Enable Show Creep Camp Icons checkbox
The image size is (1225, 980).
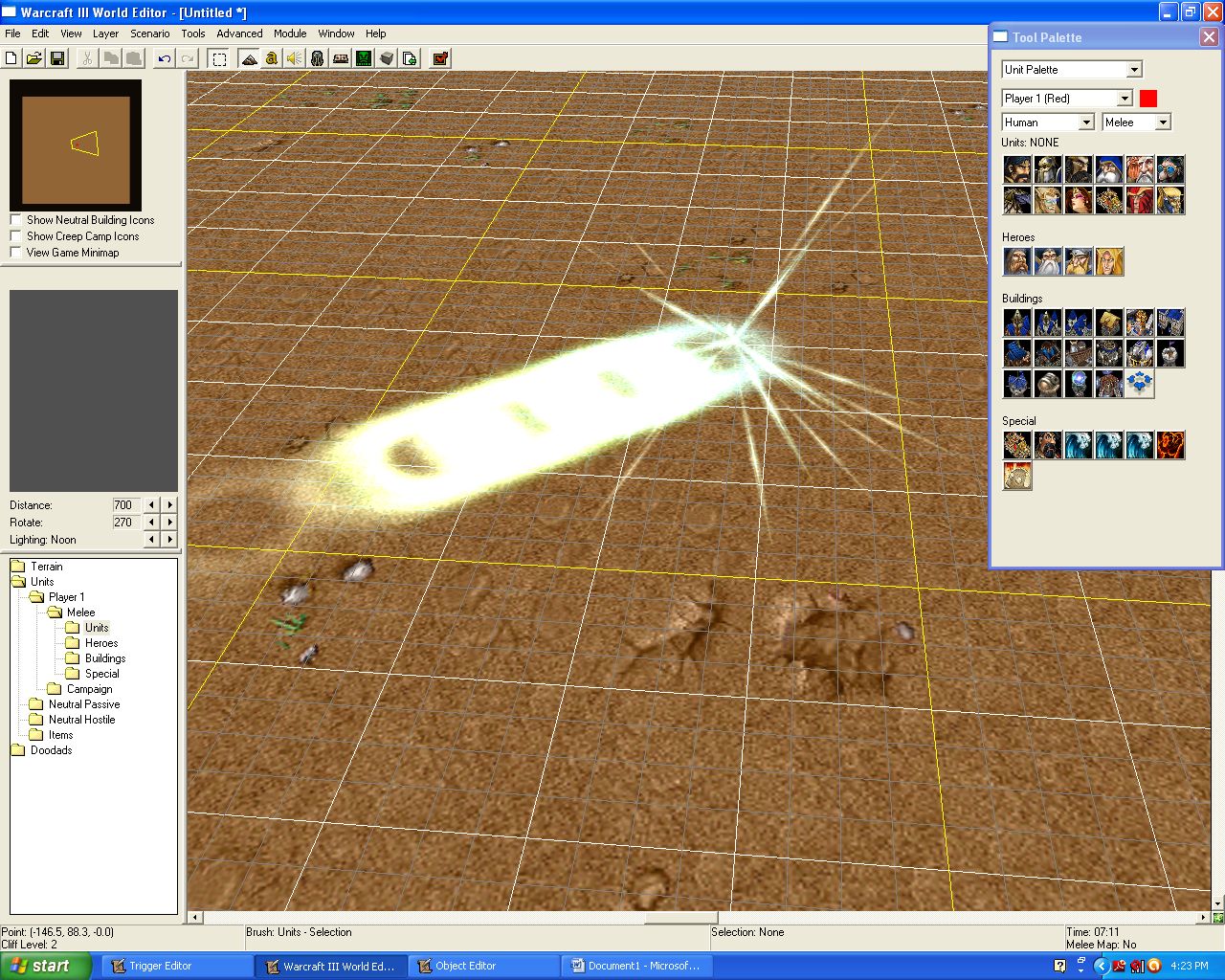pyautogui.click(x=15, y=236)
